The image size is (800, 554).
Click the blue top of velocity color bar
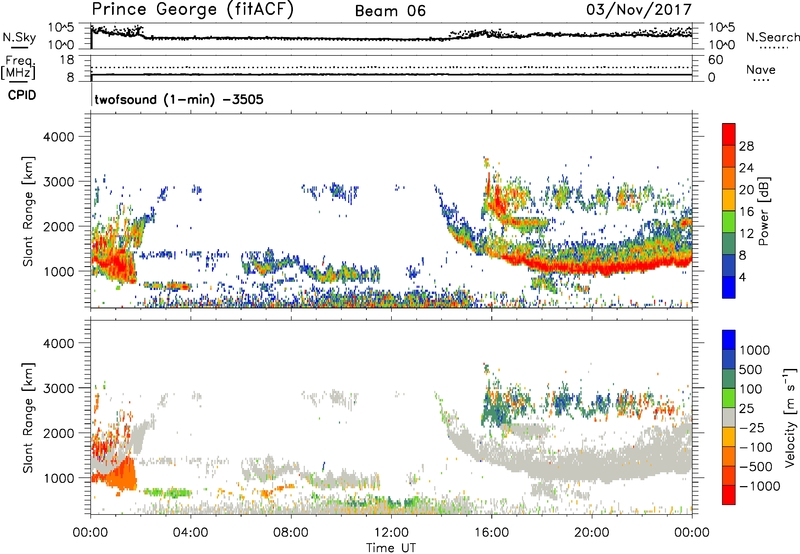[x=729, y=340]
